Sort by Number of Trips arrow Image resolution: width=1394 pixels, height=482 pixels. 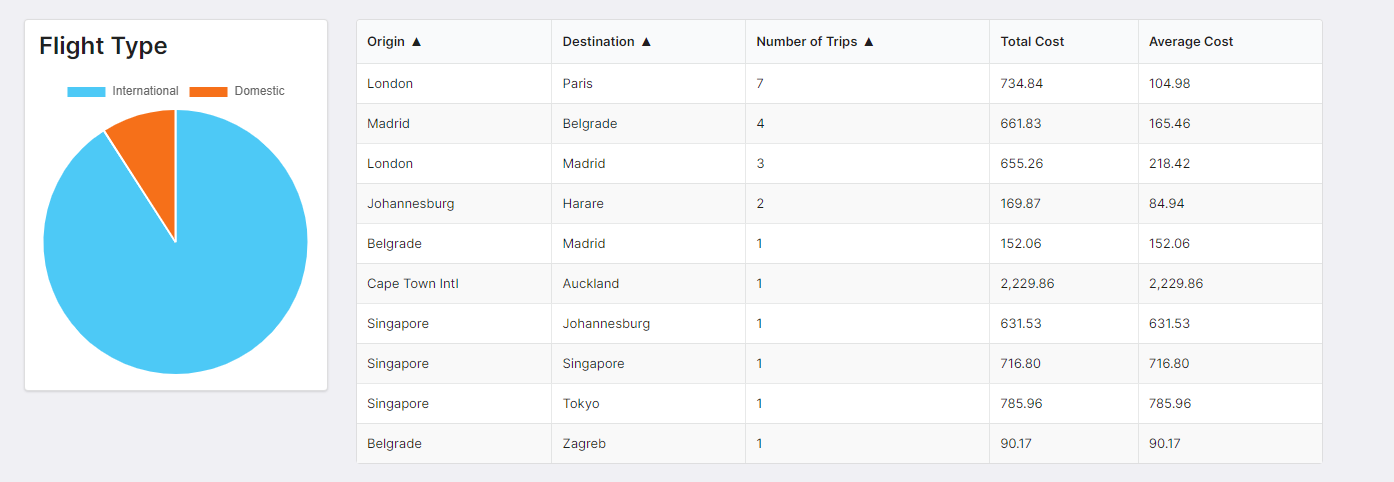(868, 42)
